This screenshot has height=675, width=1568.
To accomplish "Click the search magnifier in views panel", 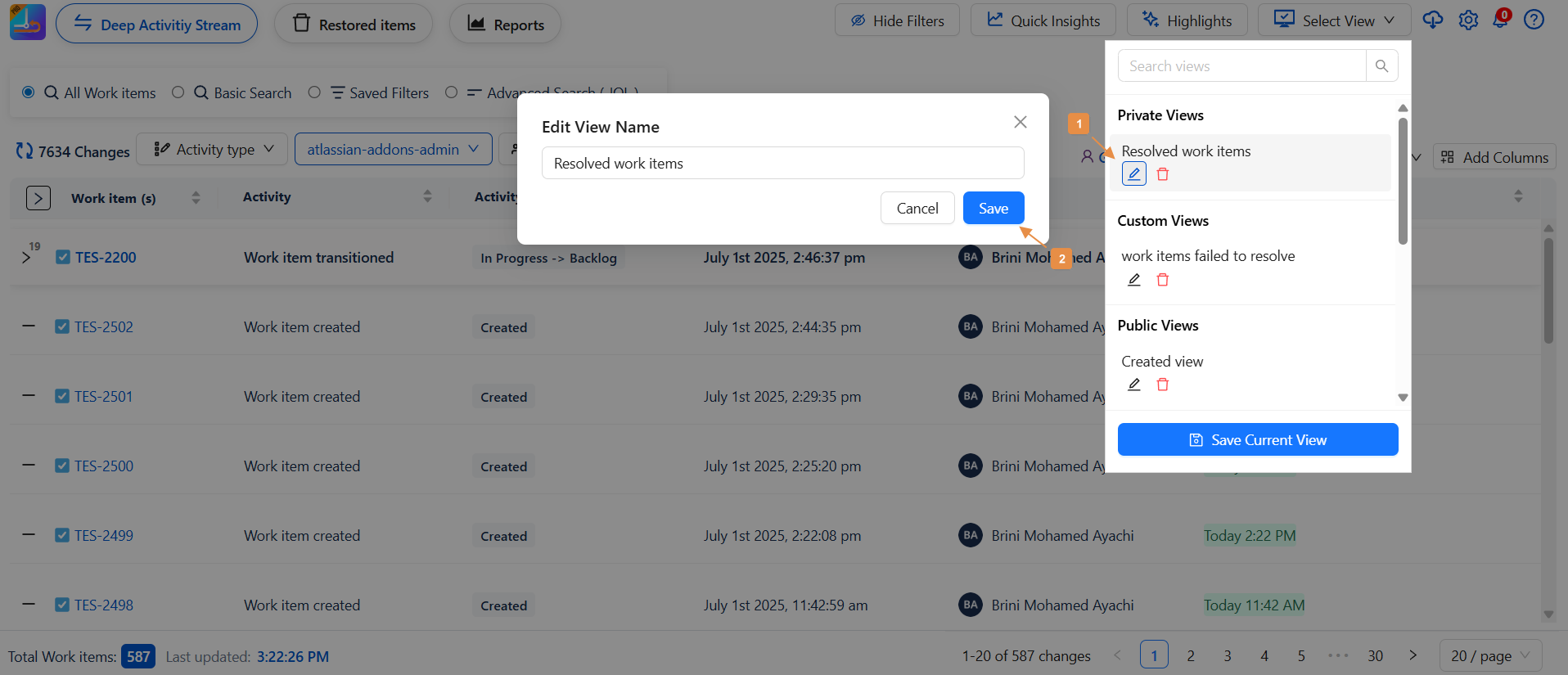I will (1381, 66).
